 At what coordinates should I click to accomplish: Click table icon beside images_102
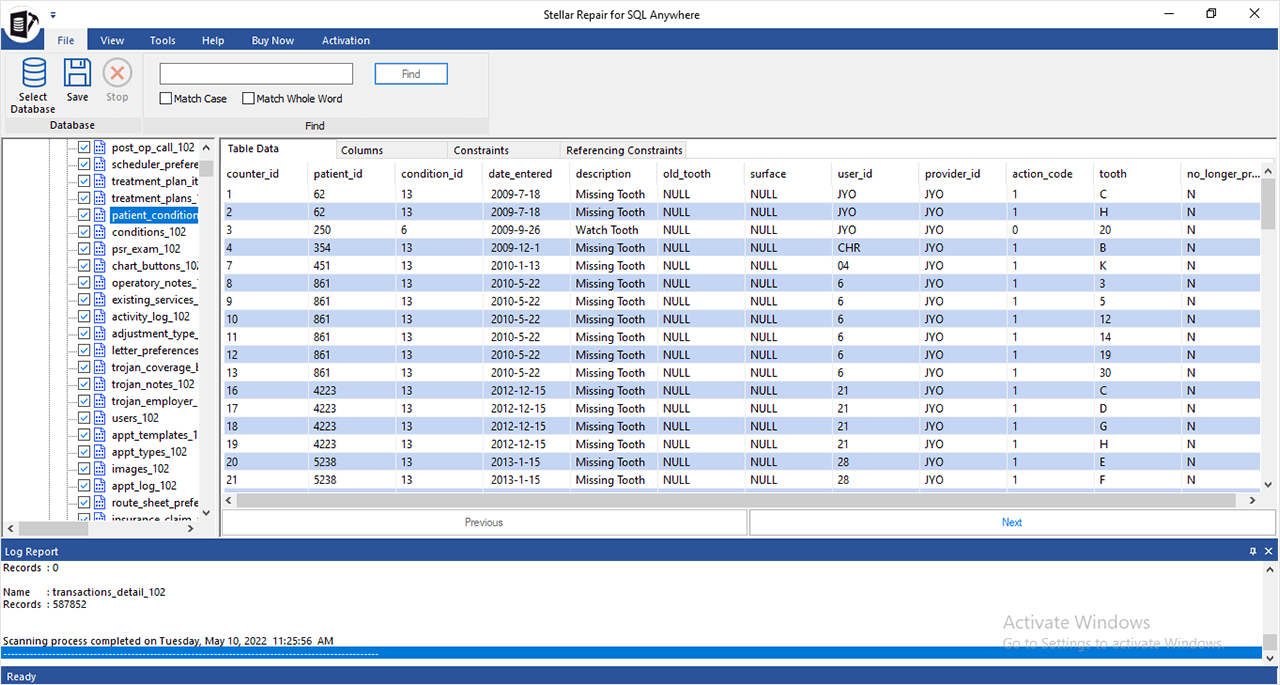click(99, 469)
